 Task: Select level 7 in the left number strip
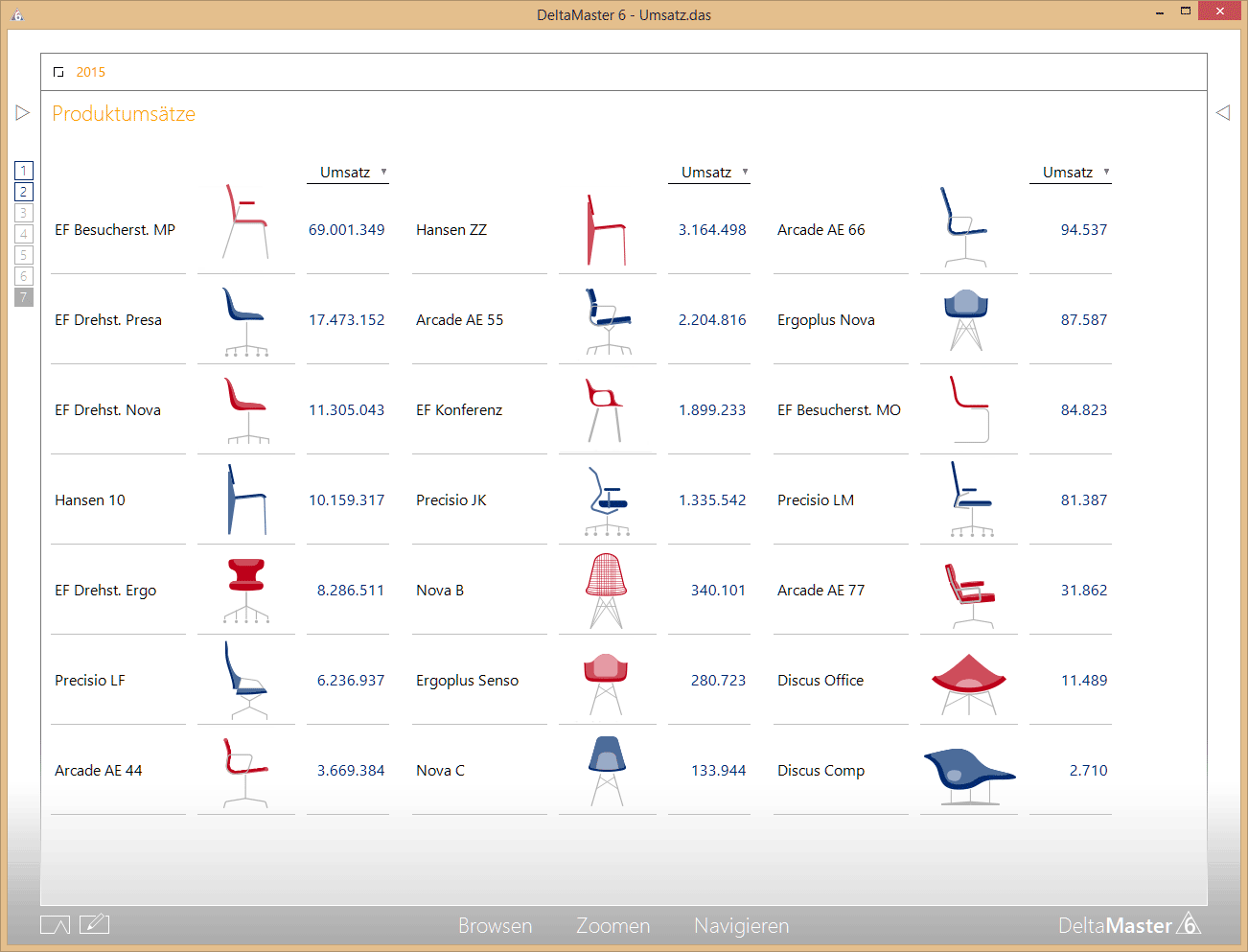pos(24,297)
